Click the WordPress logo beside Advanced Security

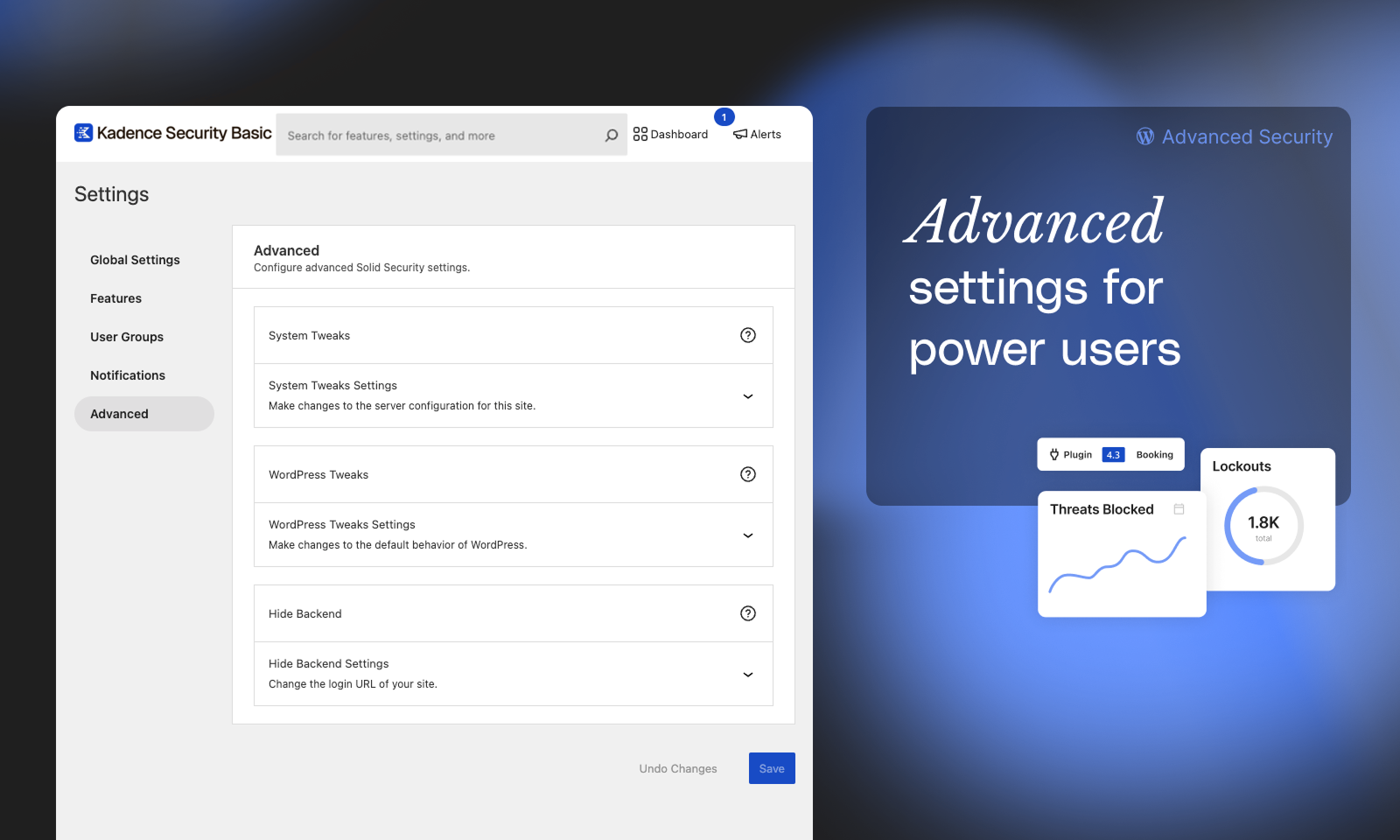[1145, 136]
